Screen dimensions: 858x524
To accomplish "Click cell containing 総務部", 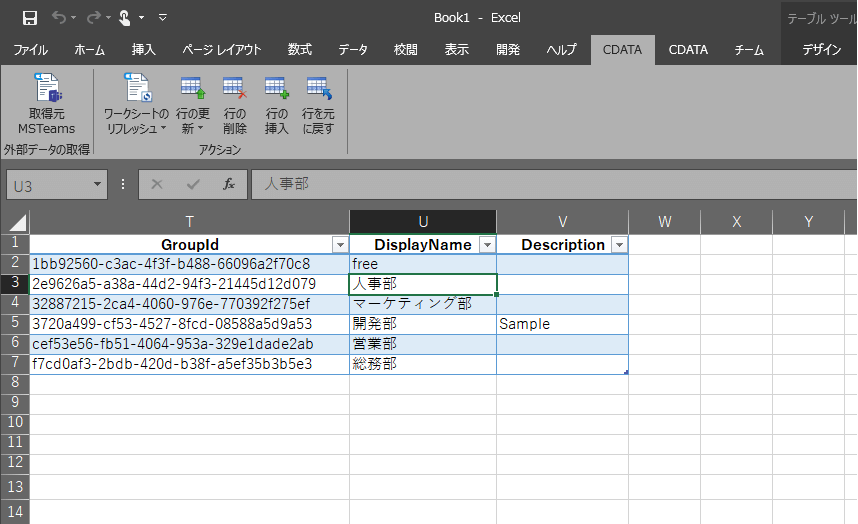I will tap(423, 364).
